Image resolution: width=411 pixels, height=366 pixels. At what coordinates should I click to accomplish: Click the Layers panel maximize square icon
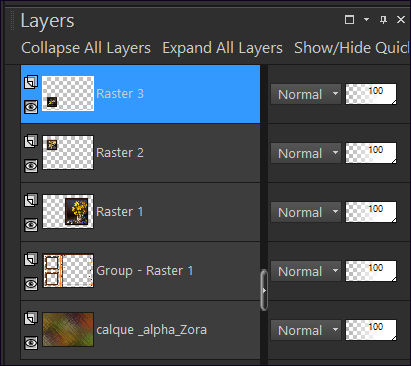349,20
